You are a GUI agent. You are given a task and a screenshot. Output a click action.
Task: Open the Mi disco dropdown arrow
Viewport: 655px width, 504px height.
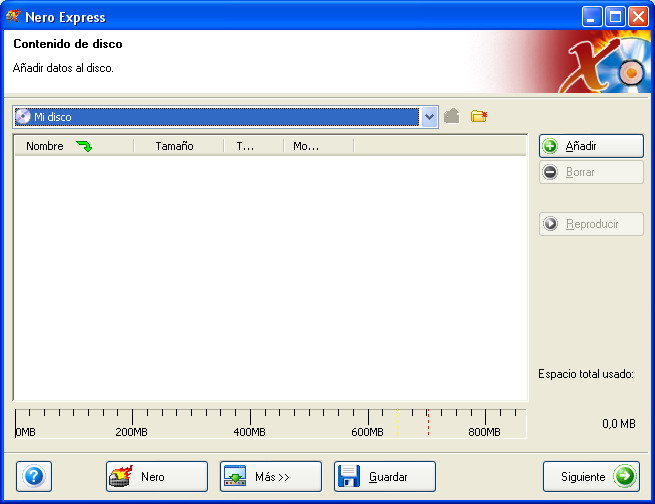[429, 117]
